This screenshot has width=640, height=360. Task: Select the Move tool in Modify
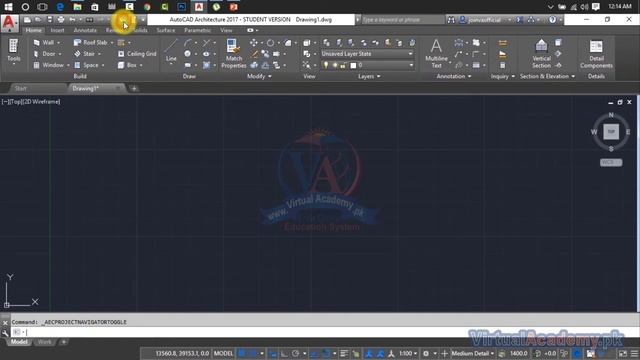253,42
